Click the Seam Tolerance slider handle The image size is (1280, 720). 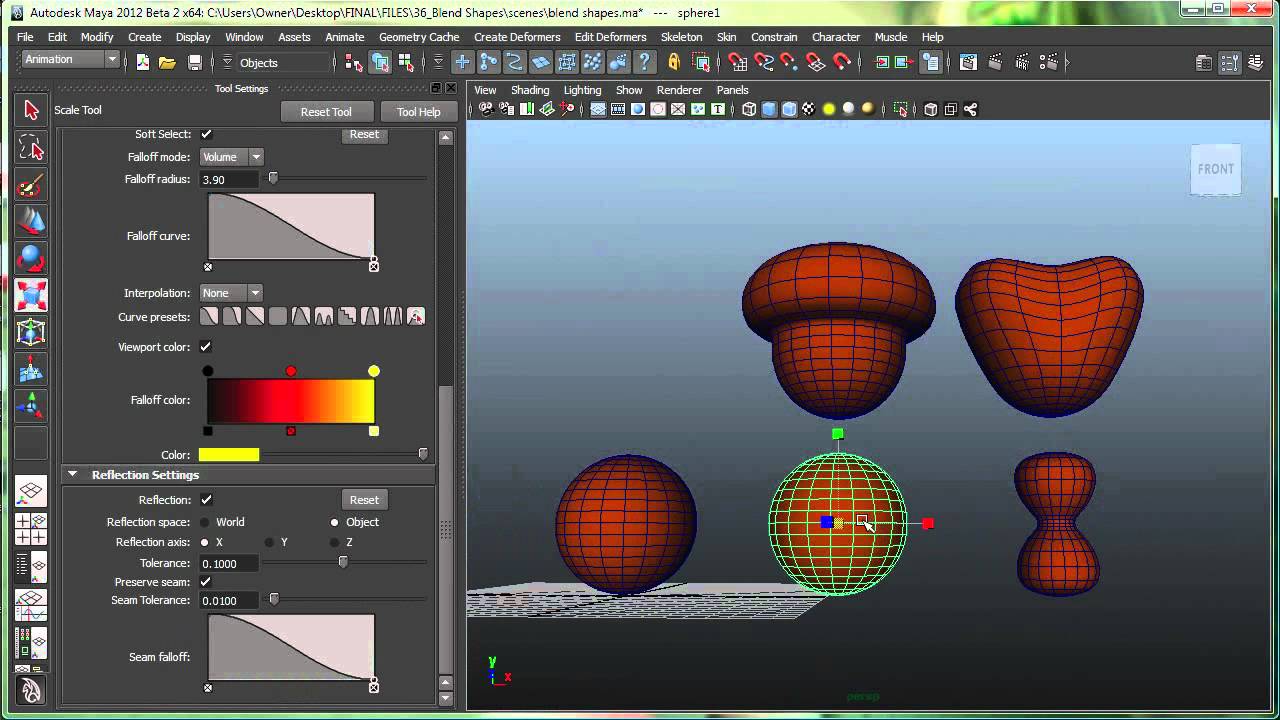click(273, 599)
